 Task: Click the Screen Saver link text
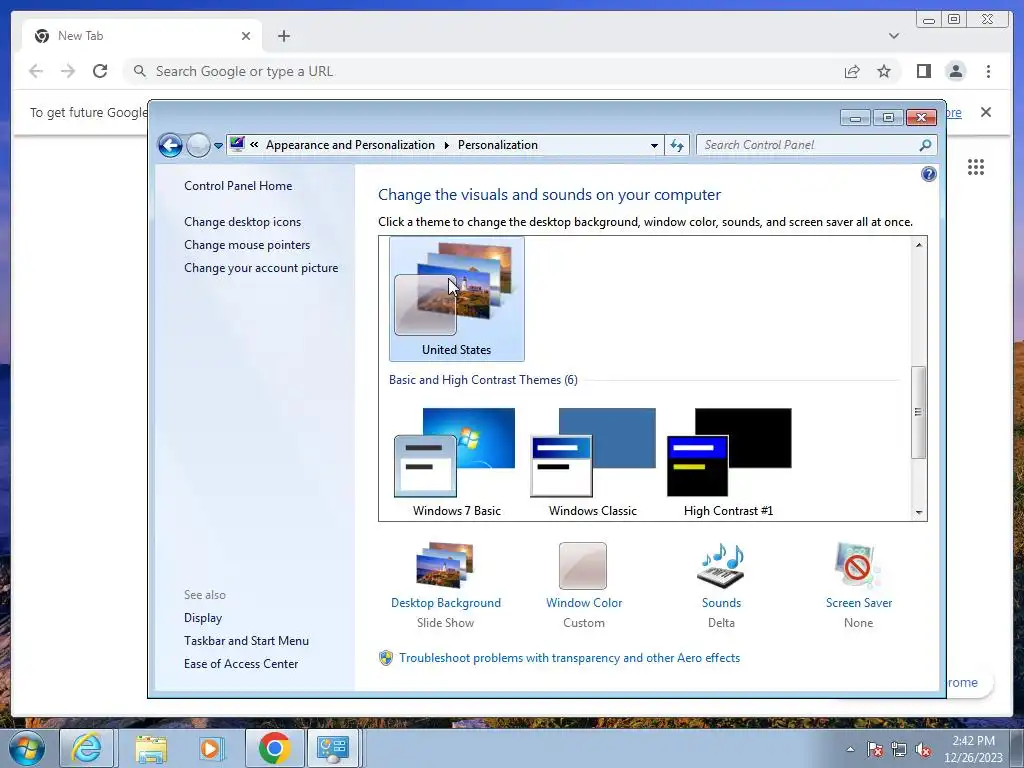pos(859,603)
